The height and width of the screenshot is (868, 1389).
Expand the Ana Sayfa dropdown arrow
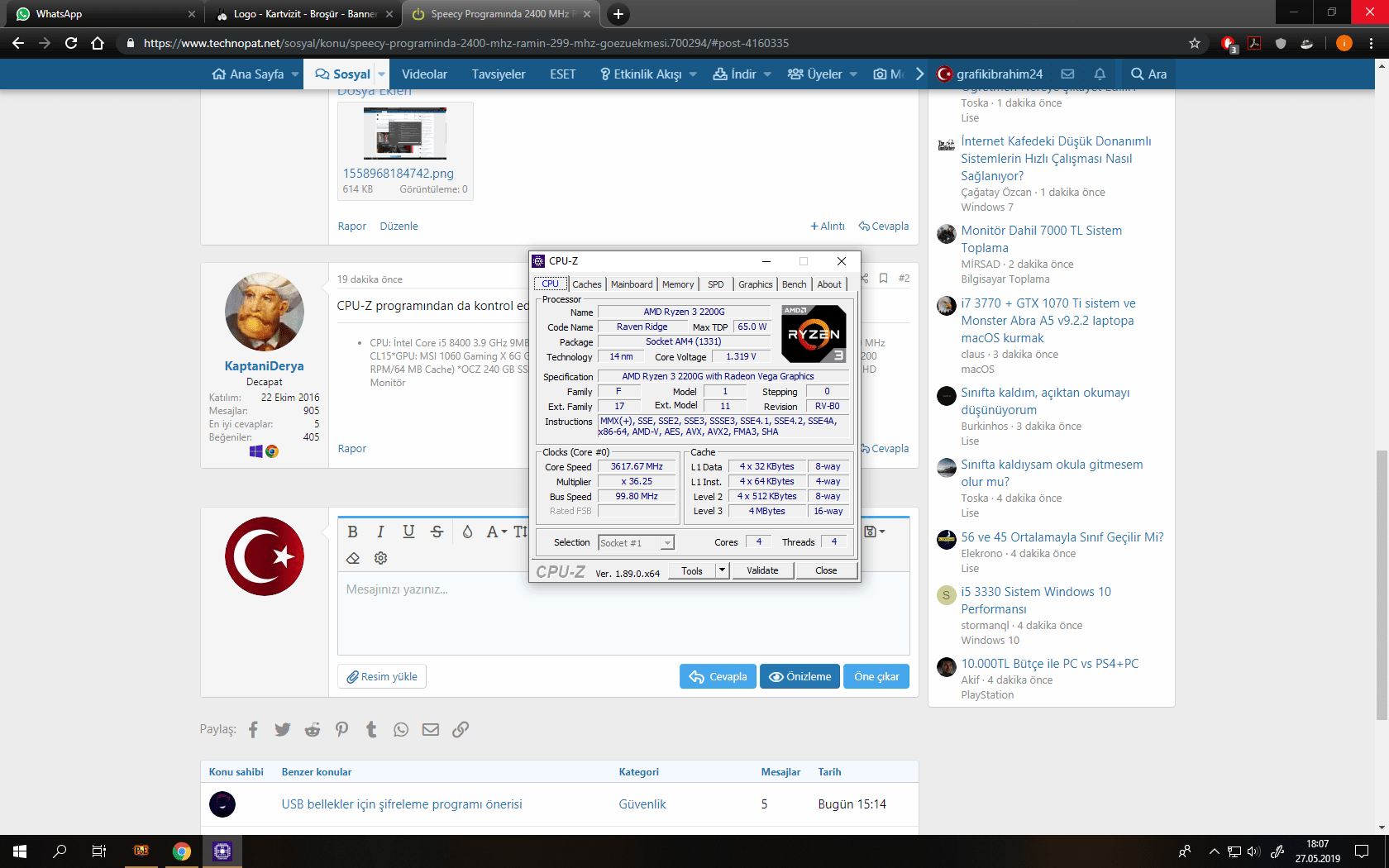click(x=295, y=74)
